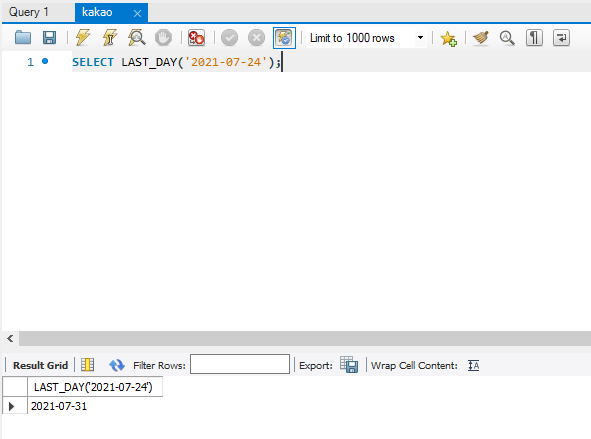The width and height of the screenshot is (591, 439).
Task: Open the Limit to 1000 rows dropdown
Action: (x=420, y=38)
